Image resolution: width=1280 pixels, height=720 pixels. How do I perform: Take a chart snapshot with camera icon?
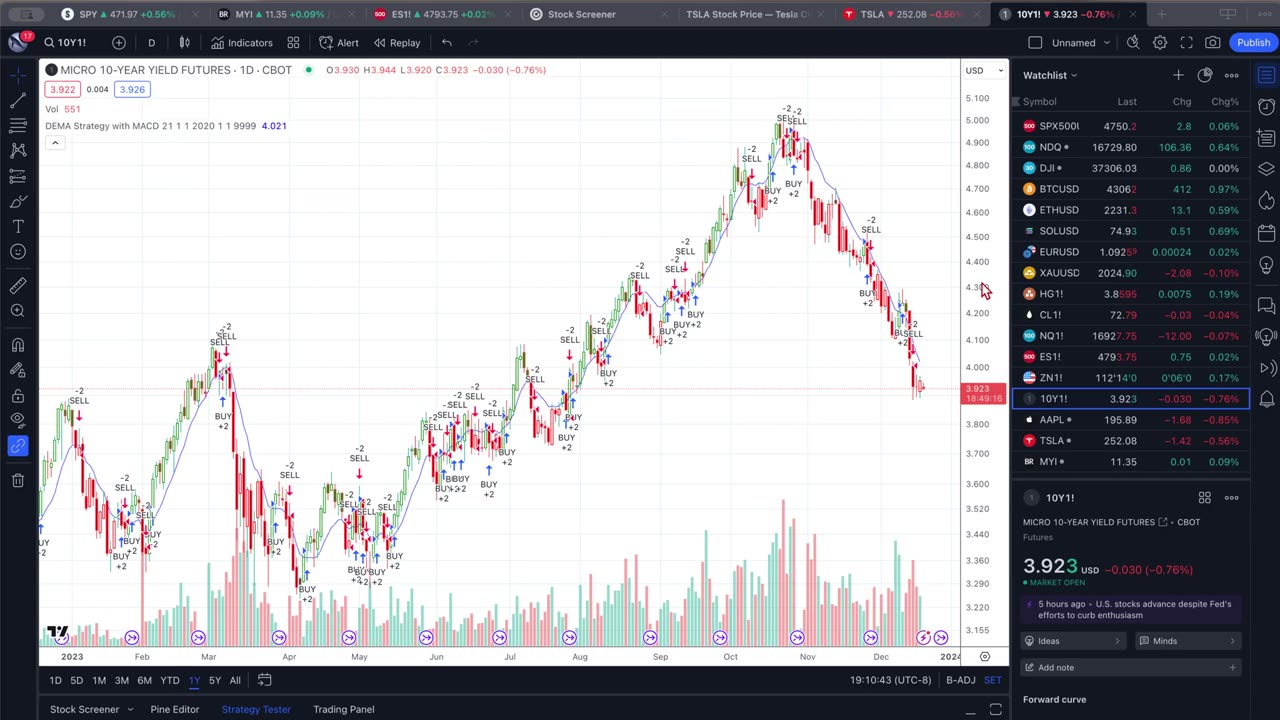pyautogui.click(x=1212, y=43)
